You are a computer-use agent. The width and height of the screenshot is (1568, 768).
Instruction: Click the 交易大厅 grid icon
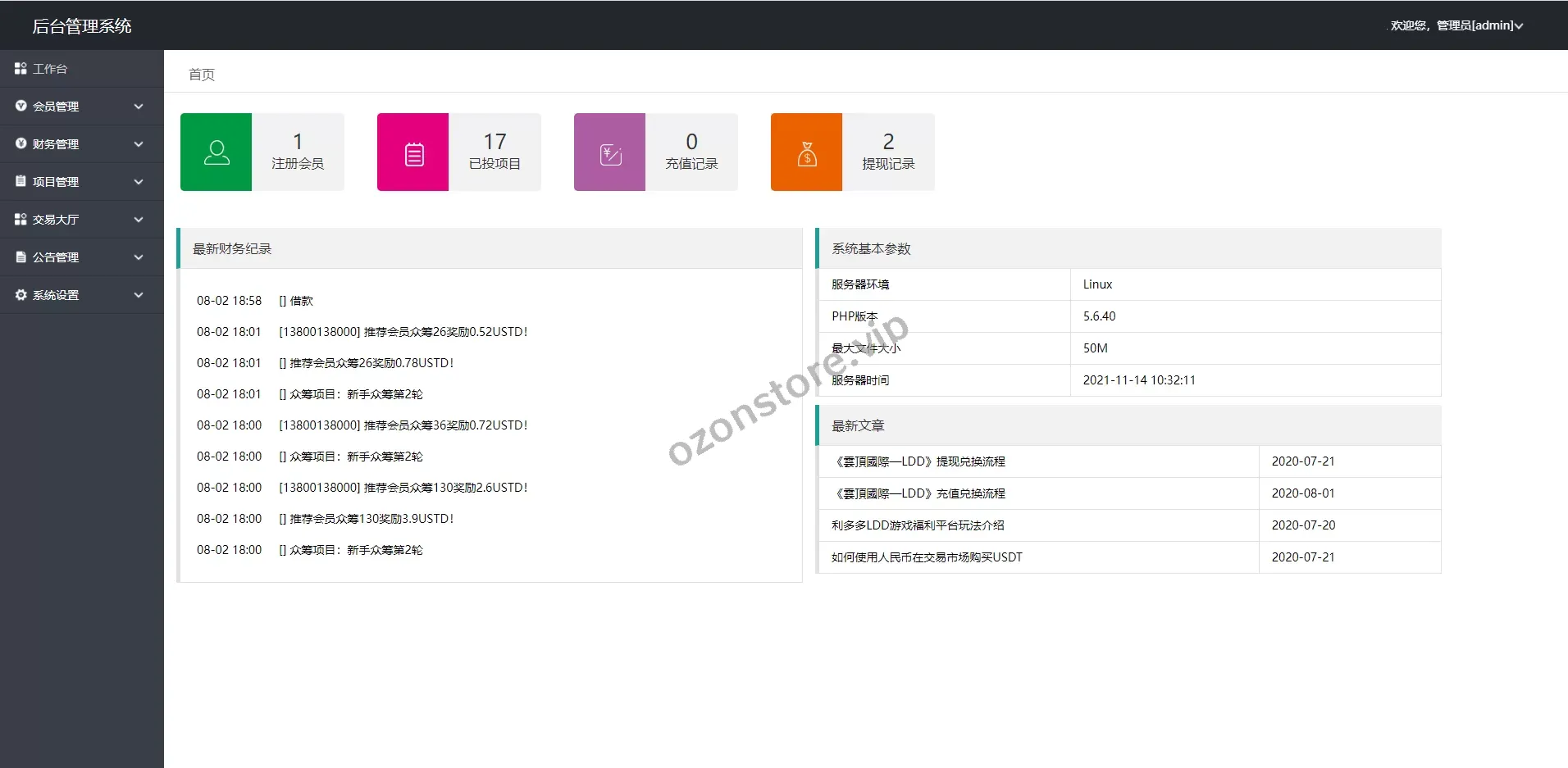[21, 219]
